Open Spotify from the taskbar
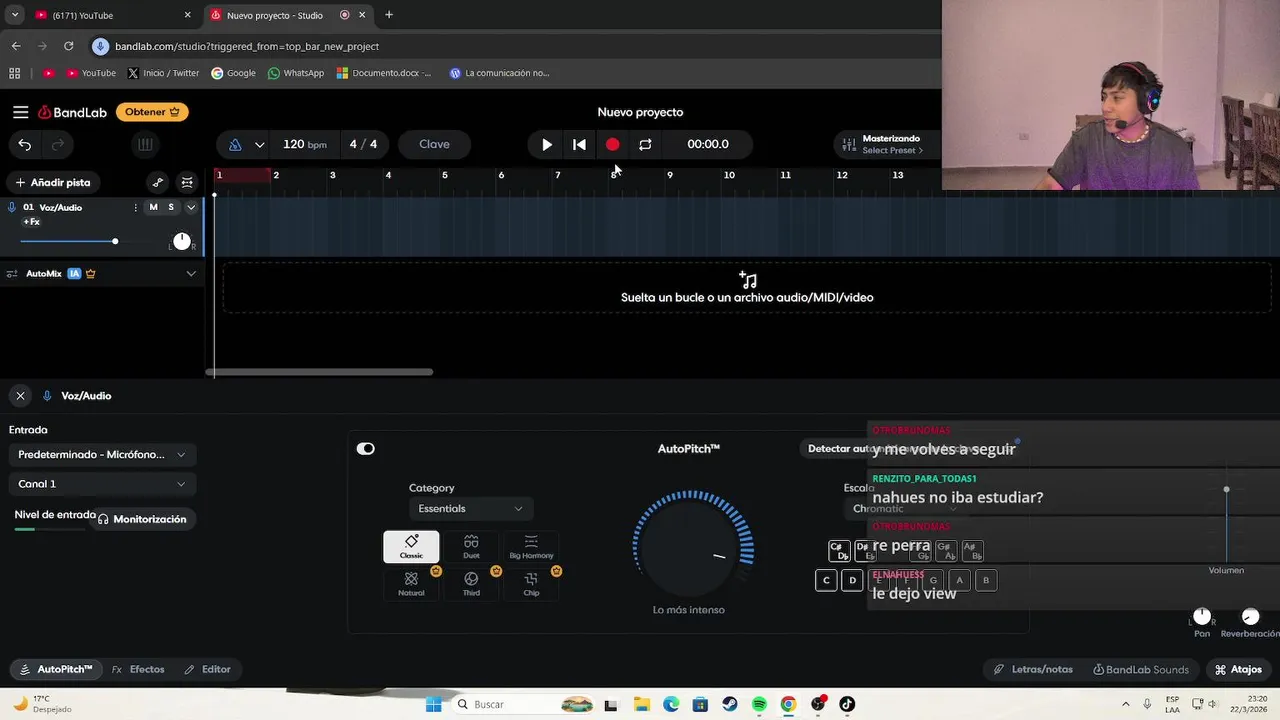This screenshot has width=1280, height=720. (x=759, y=704)
